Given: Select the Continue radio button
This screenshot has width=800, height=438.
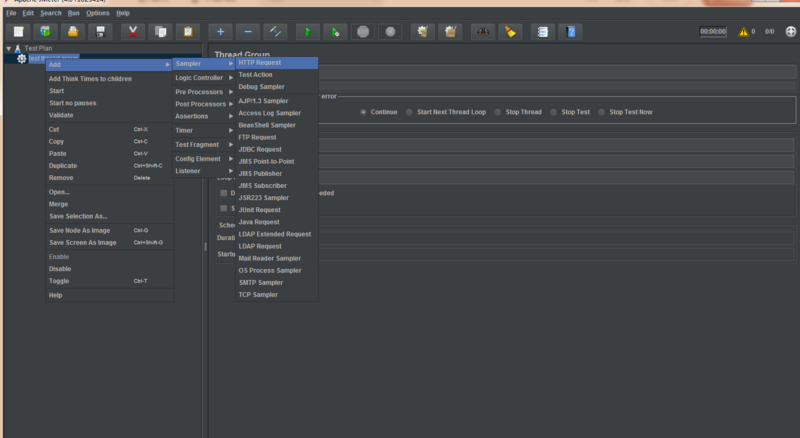Looking at the screenshot, I should [x=363, y=112].
